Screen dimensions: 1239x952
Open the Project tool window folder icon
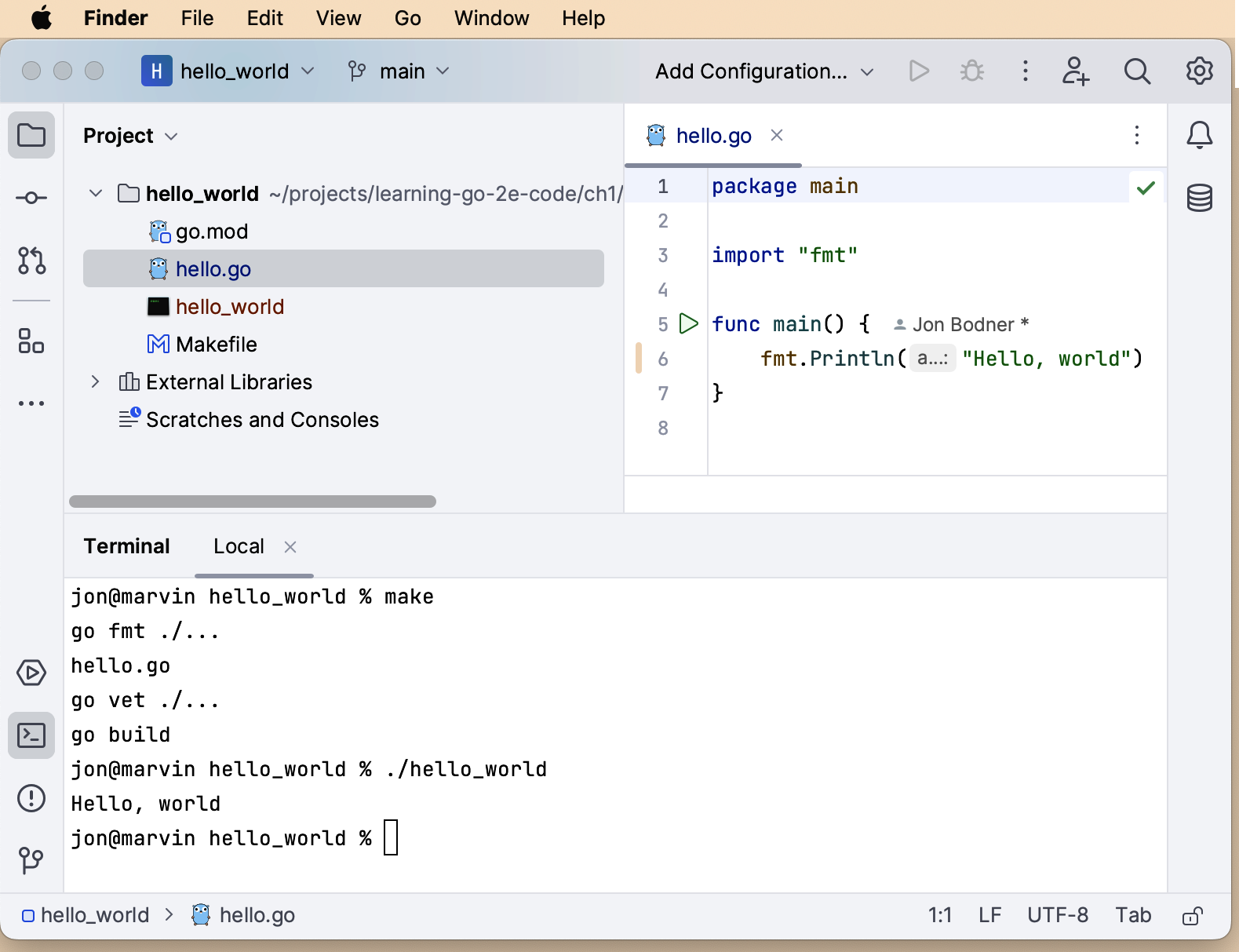[x=31, y=135]
